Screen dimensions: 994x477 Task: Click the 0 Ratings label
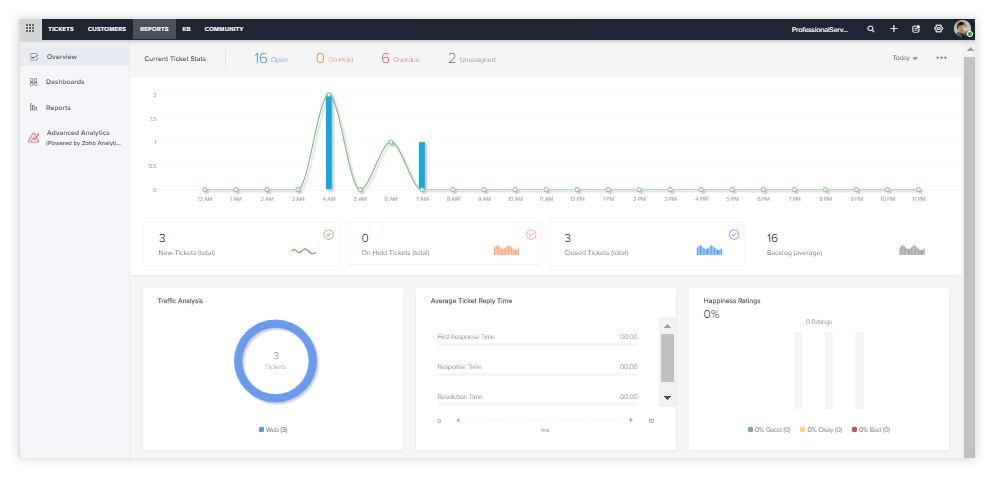(x=819, y=322)
